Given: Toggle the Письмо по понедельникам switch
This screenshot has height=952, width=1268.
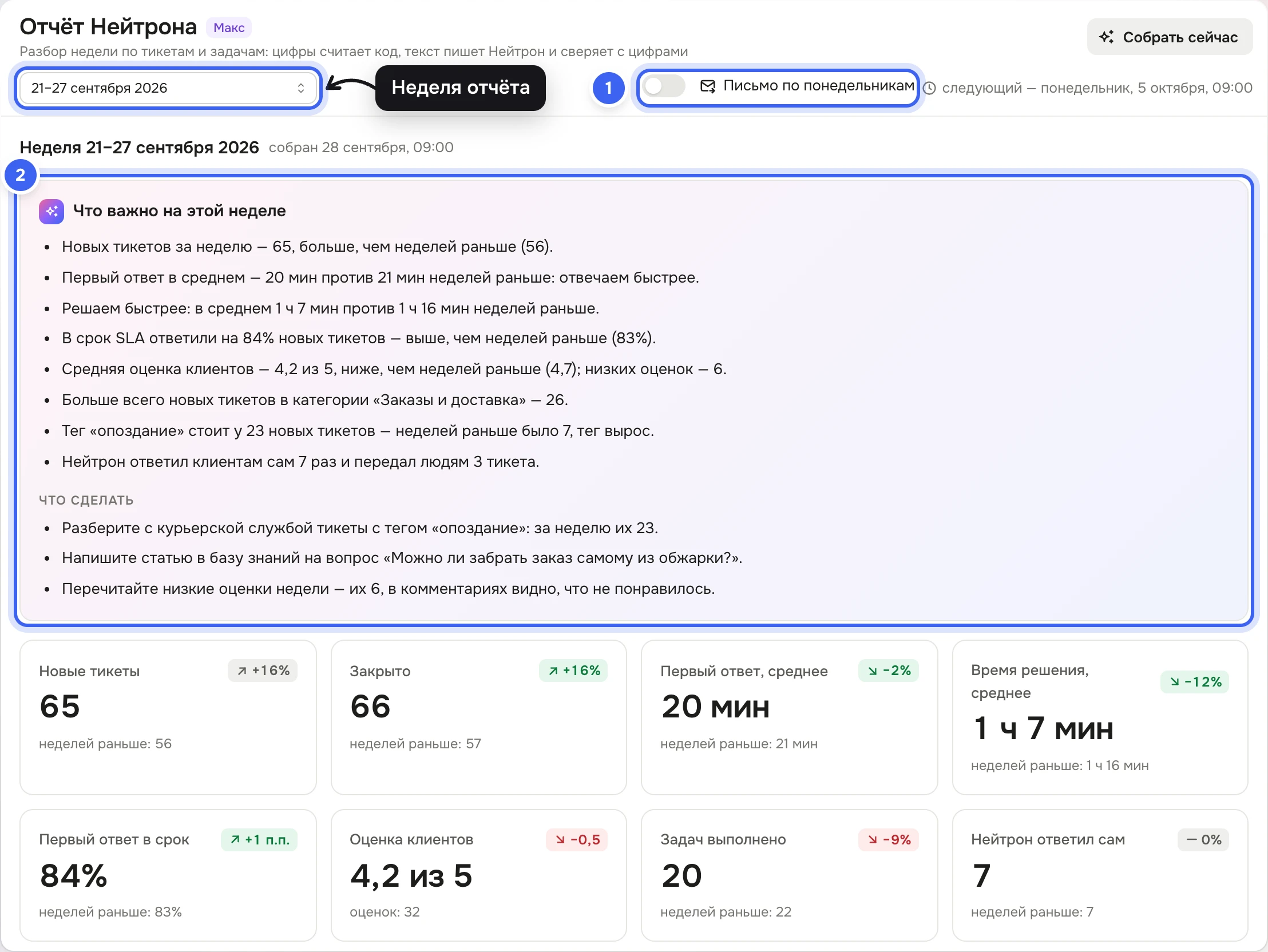Looking at the screenshot, I should (664, 86).
